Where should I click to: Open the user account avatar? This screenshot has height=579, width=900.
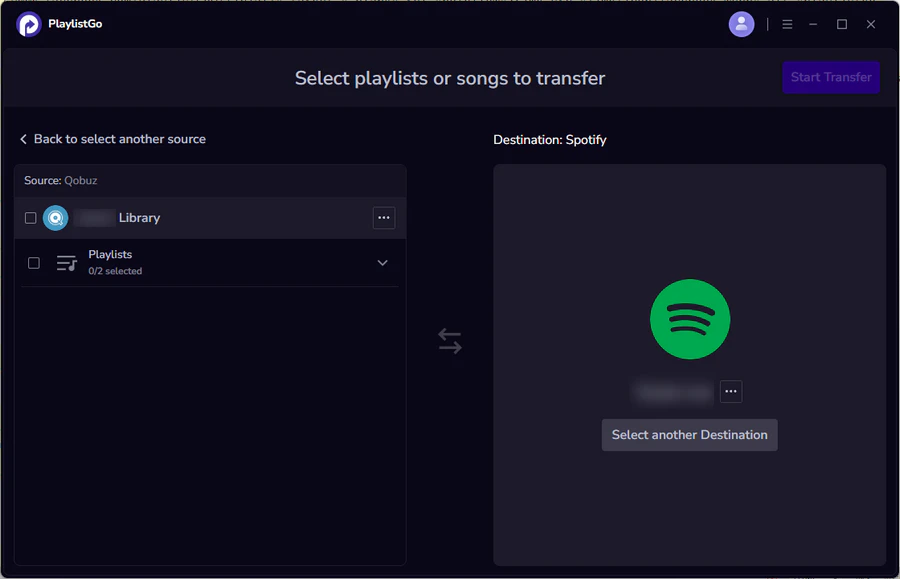pyautogui.click(x=741, y=24)
